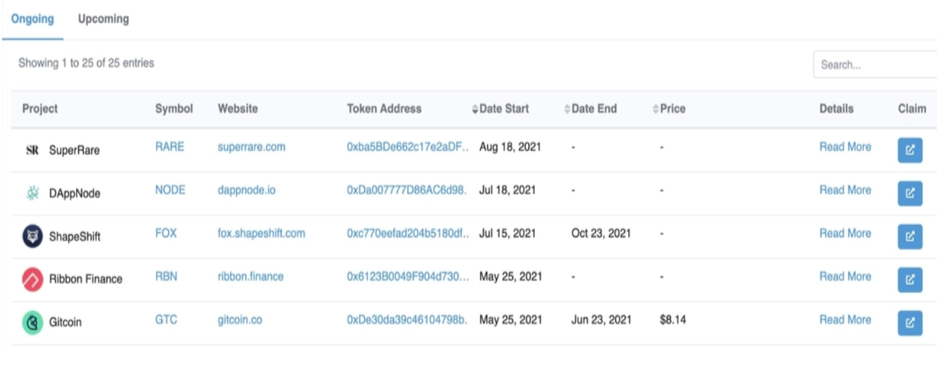This screenshot has width=937, height=366.
Task: Open token address 0xDe30da39c46104798b
Action: click(408, 320)
